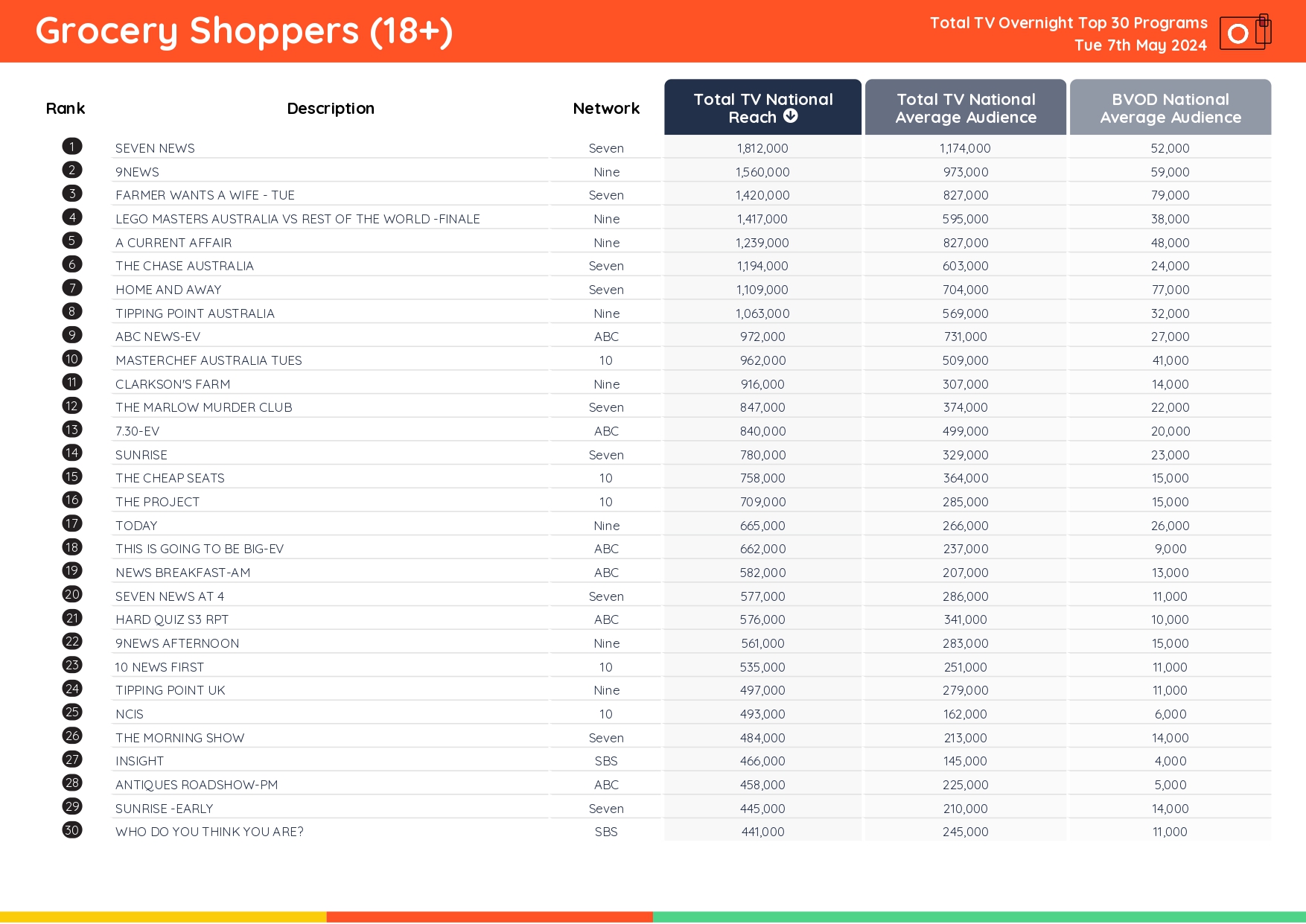Select the SEVEN NEWS program row
The width and height of the screenshot is (1306, 924).
pos(155,148)
